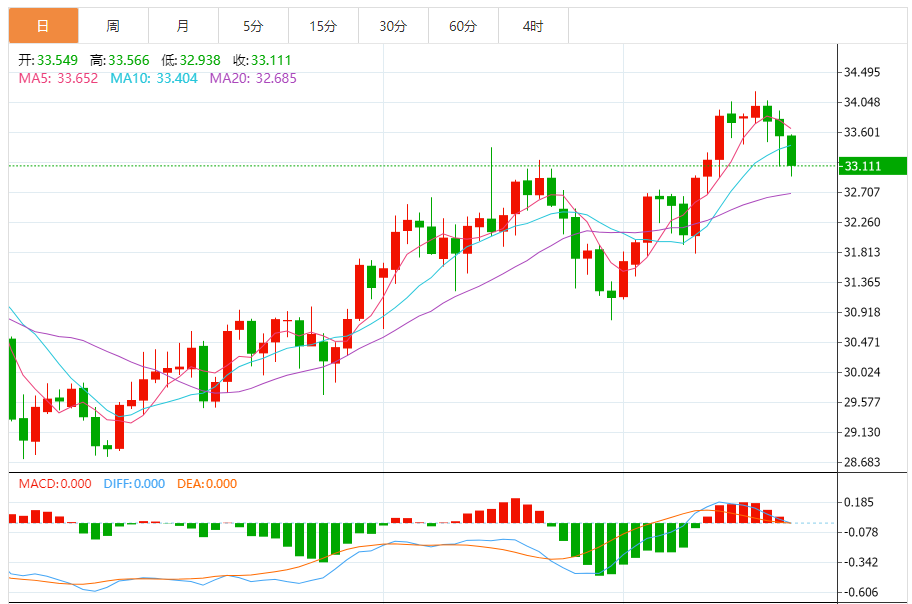
Task: Click the 31.365 price axis label
Action: [862, 282]
